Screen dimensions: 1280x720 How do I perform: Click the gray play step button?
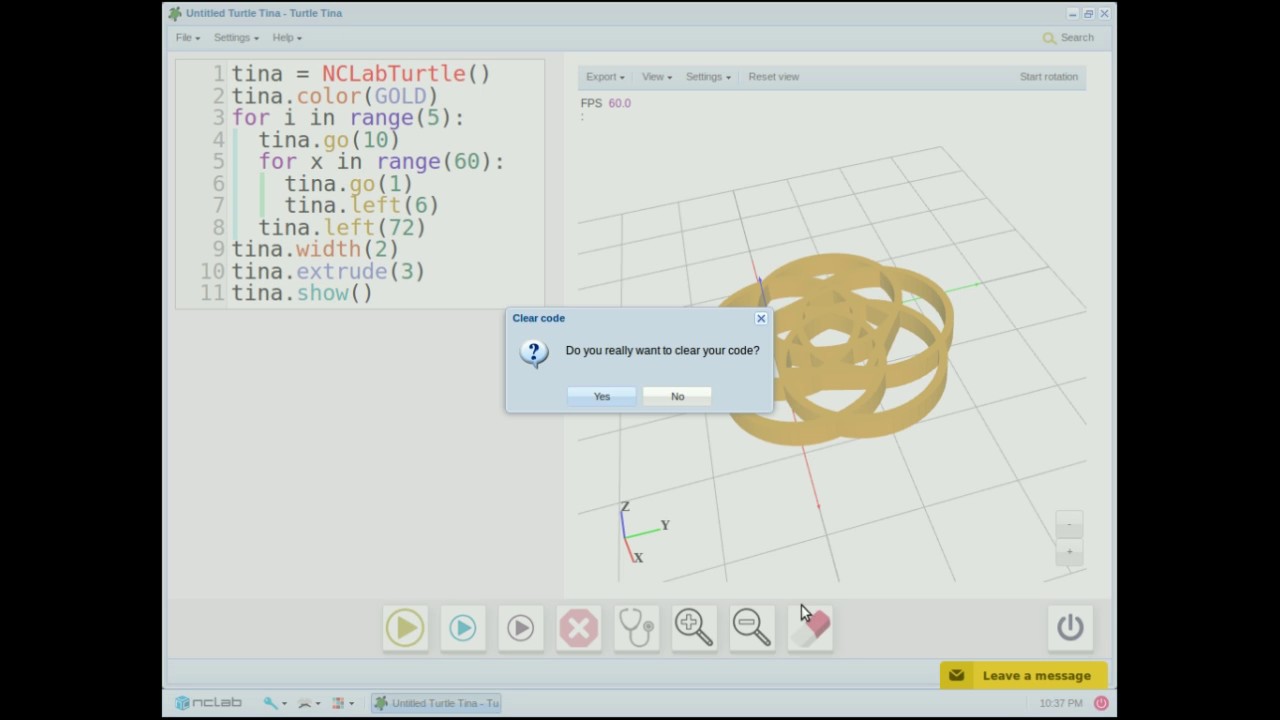click(520, 628)
